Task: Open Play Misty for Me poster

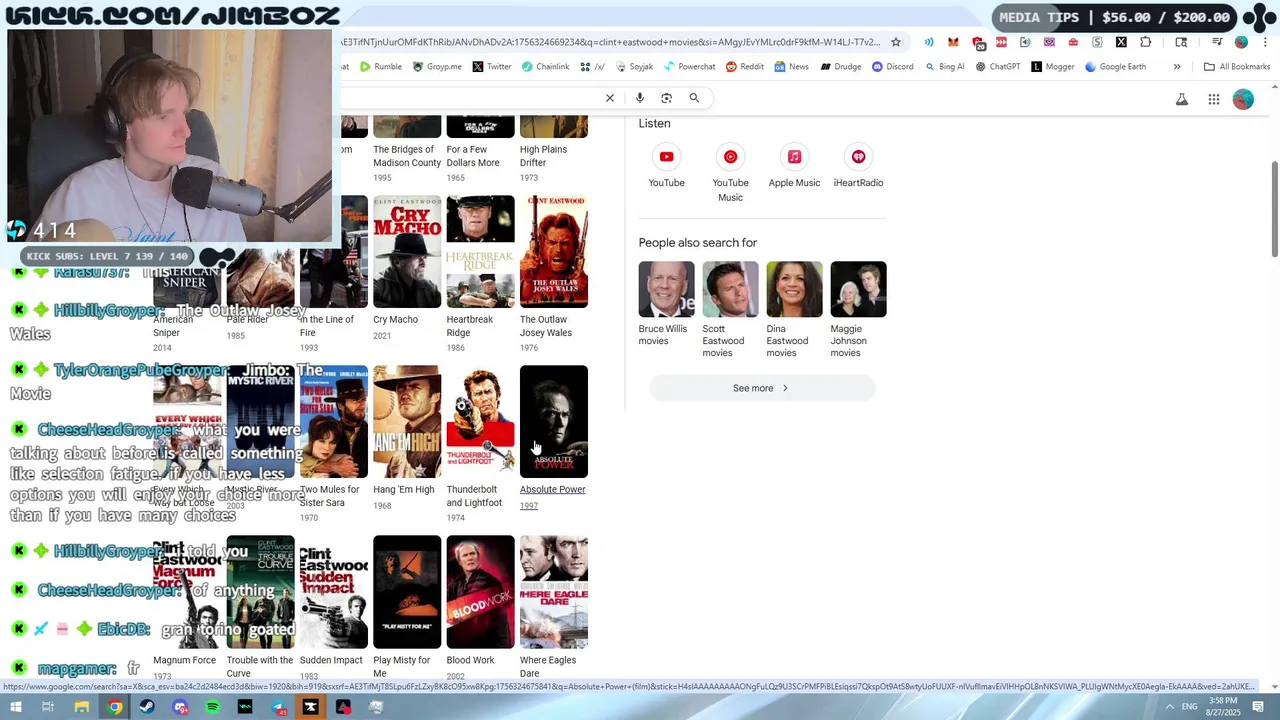Action: click(407, 592)
